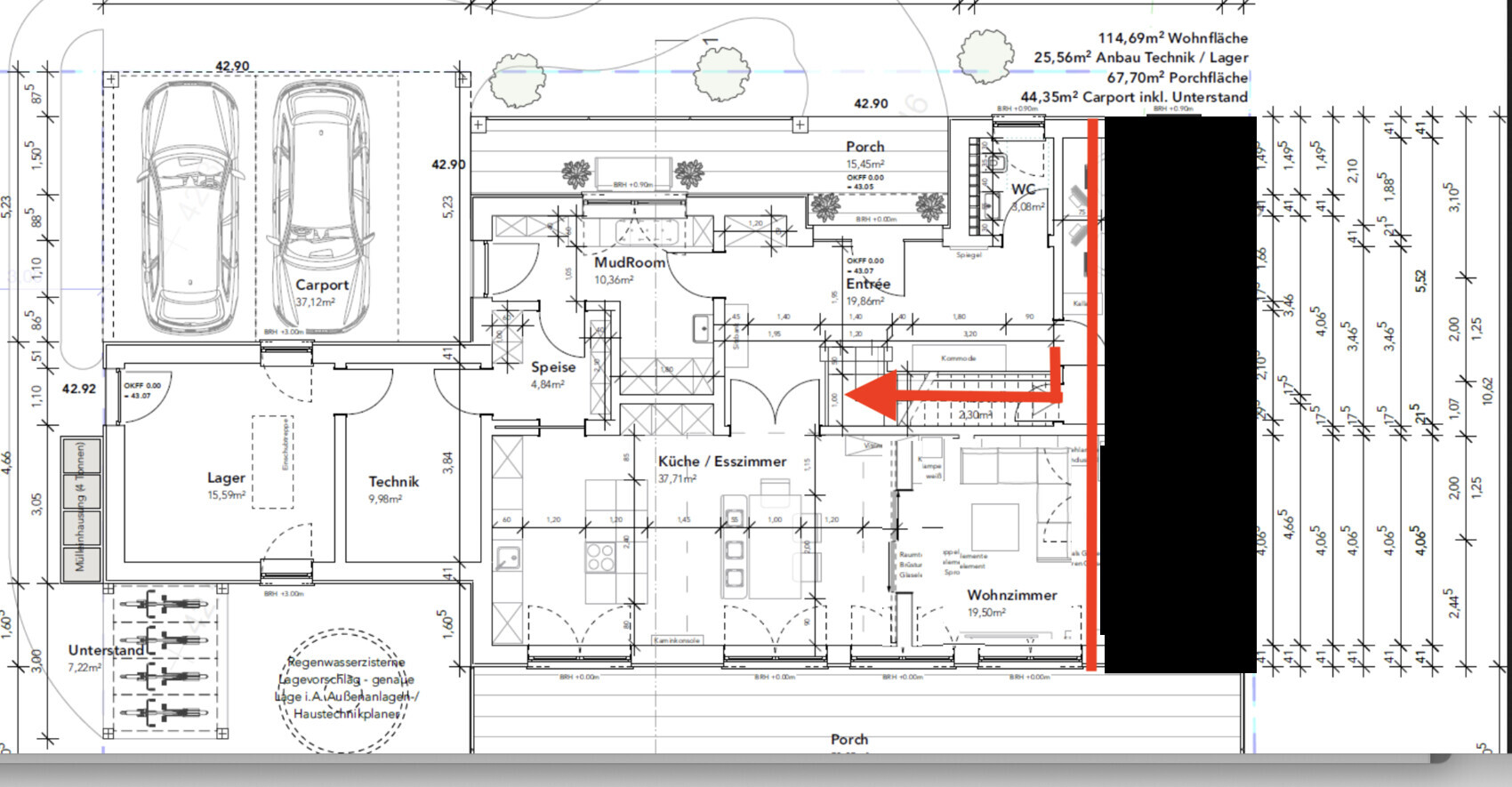Click the black redacted rectangle
Viewport: 1512px width, 787px height.
point(1179,394)
